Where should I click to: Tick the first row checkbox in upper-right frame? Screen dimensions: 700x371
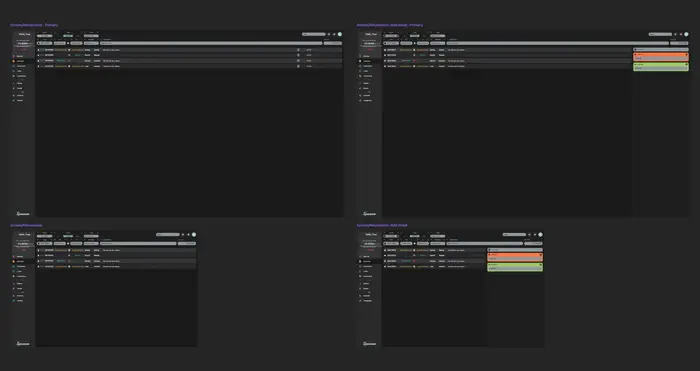click(385, 50)
